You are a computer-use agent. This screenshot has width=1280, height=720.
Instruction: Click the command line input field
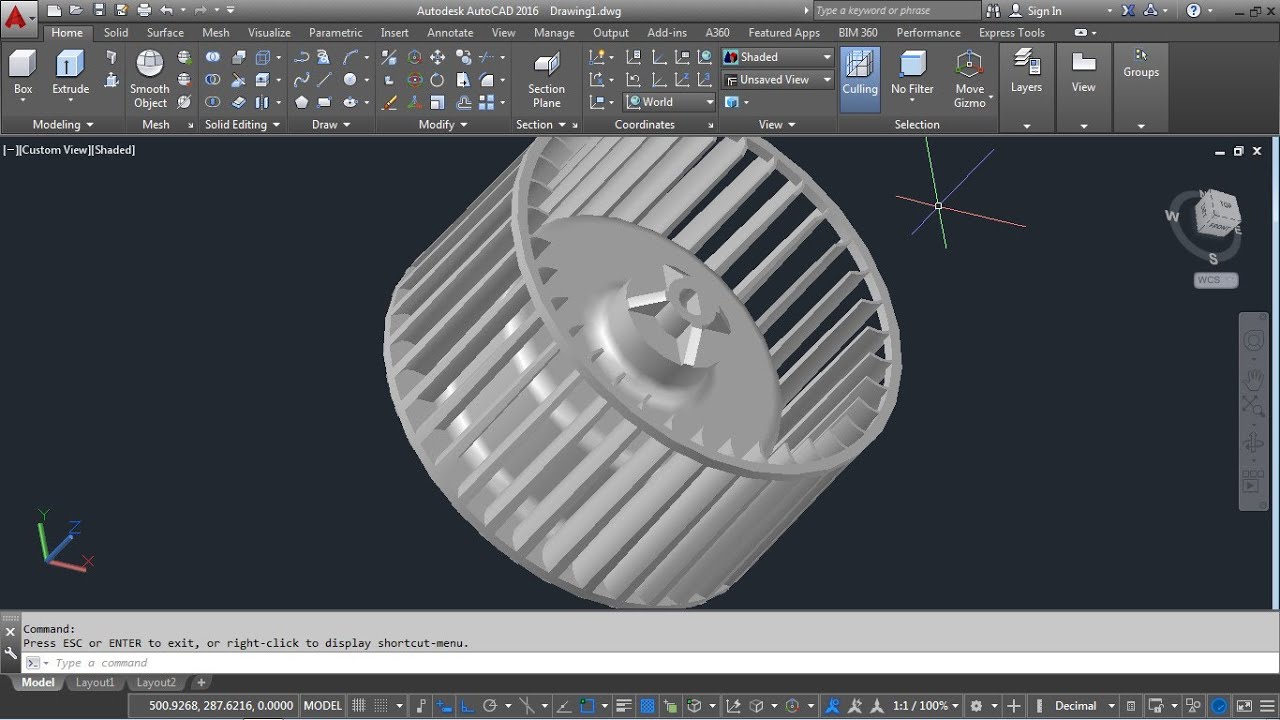(650, 663)
